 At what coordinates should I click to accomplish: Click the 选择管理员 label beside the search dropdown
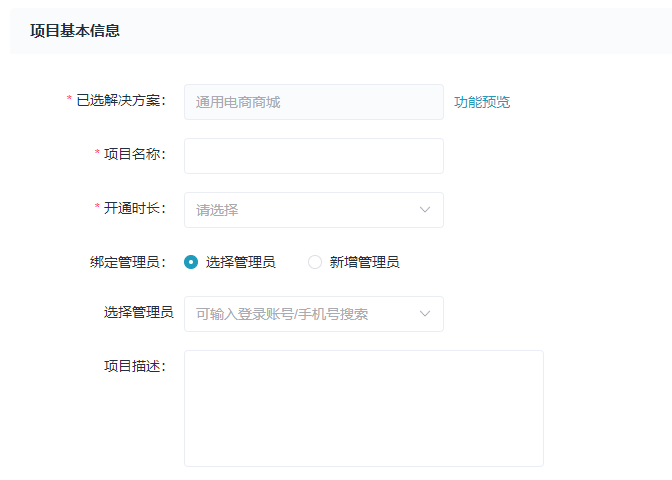[x=138, y=312]
